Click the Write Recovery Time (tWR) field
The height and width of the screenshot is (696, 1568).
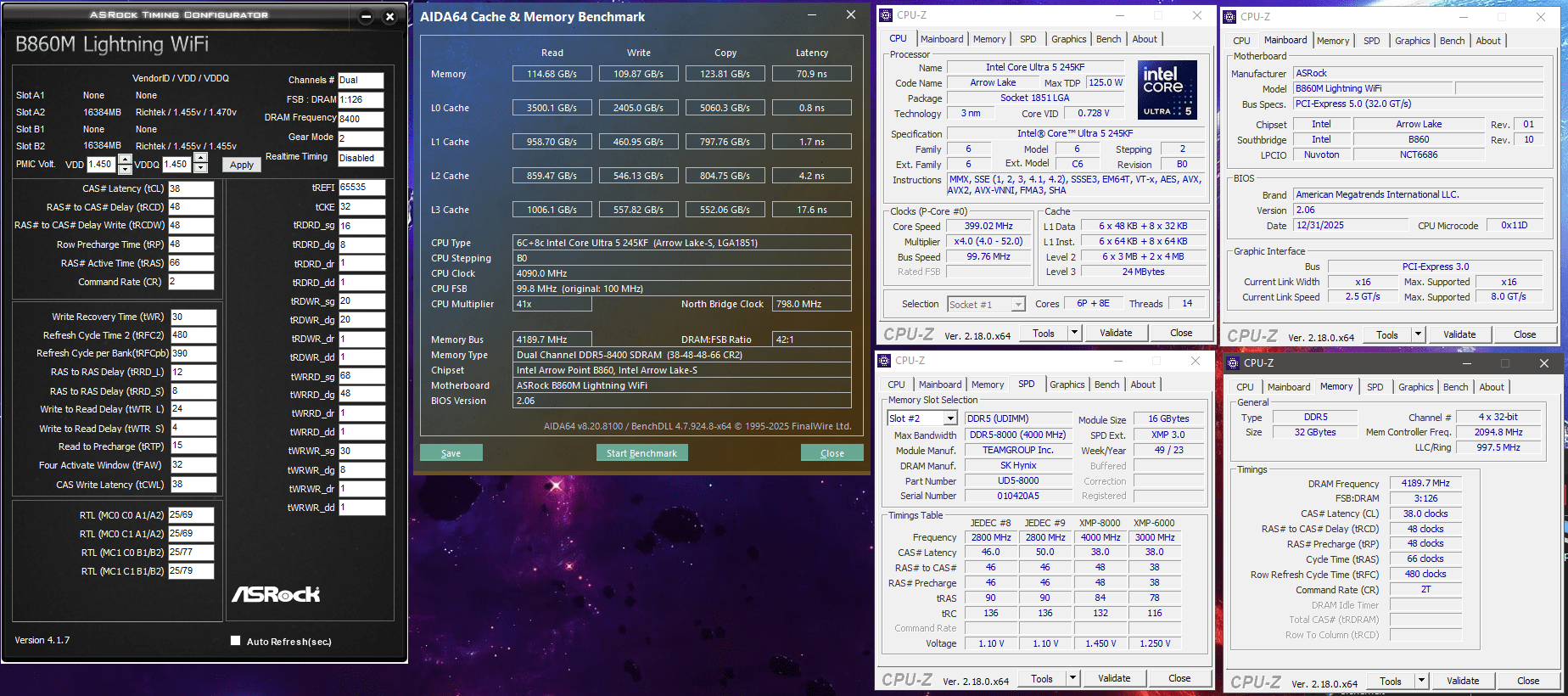click(x=193, y=317)
